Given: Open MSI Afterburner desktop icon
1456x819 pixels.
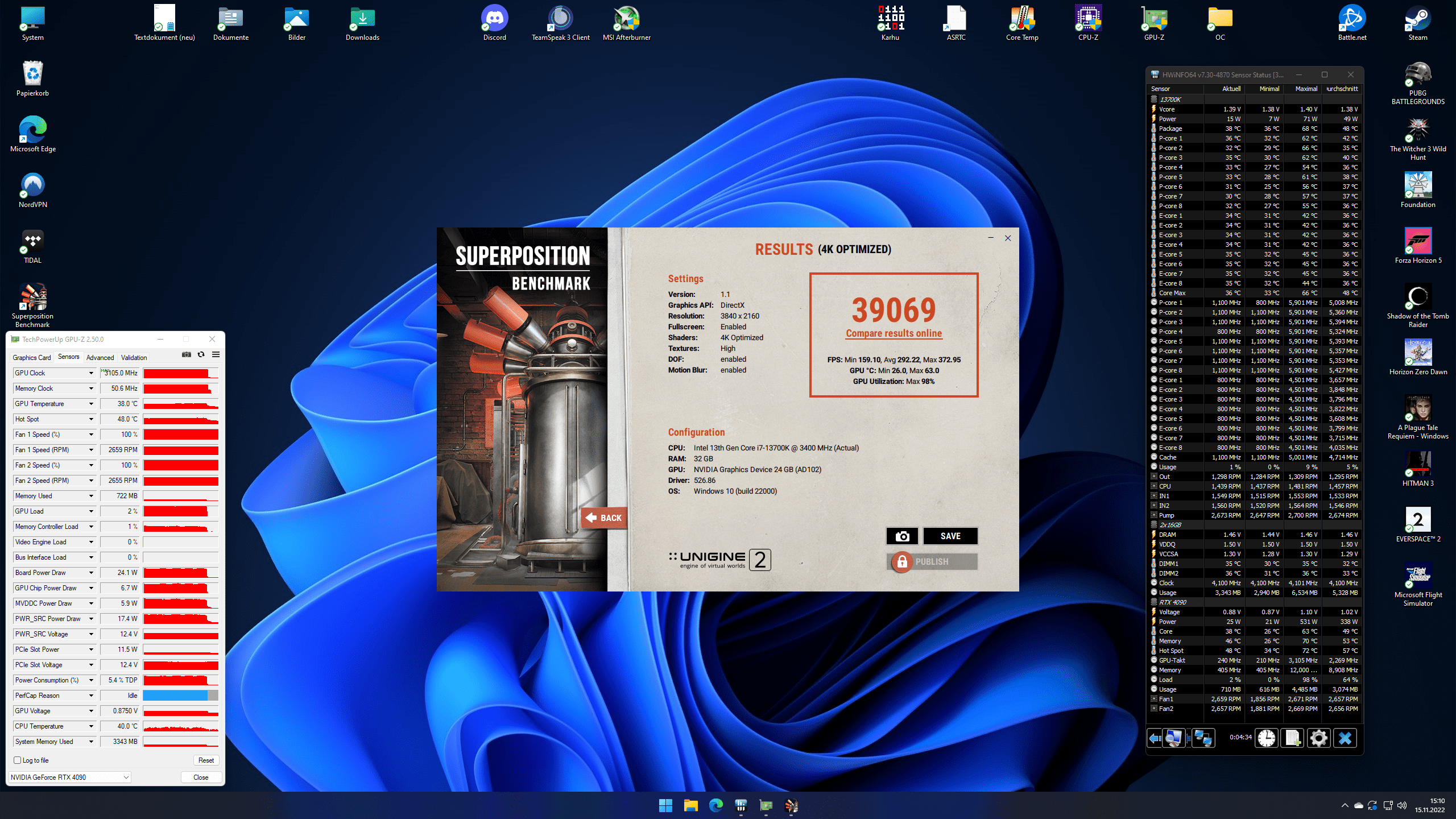Looking at the screenshot, I should click(626, 23).
